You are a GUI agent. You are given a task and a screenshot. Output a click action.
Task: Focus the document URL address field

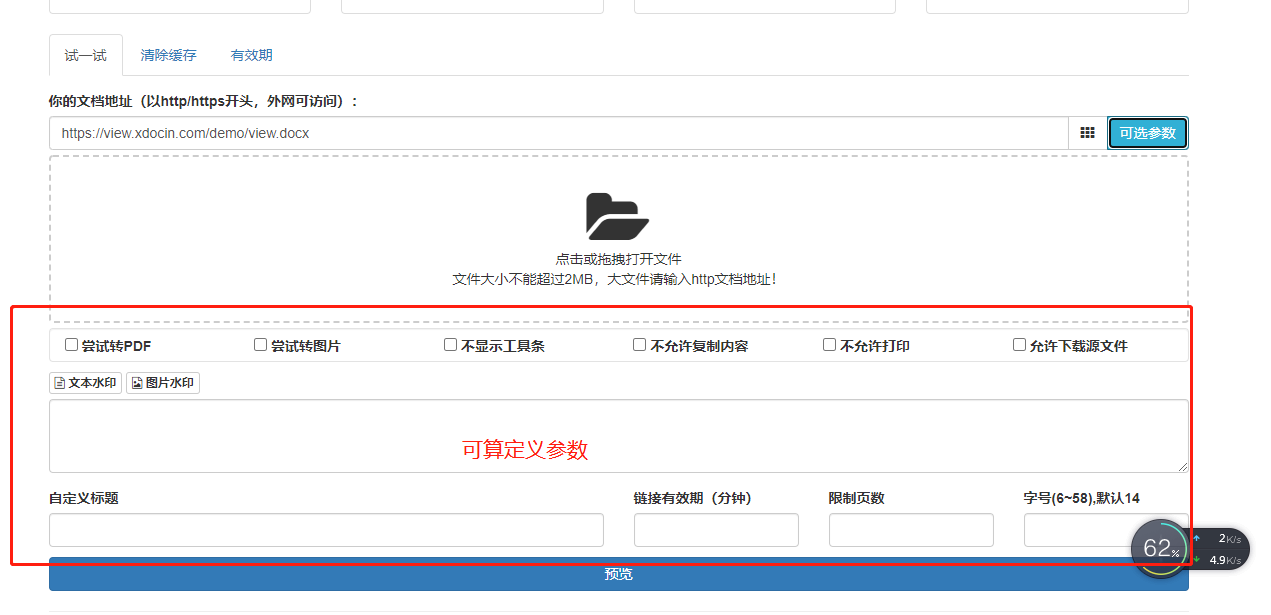558,133
